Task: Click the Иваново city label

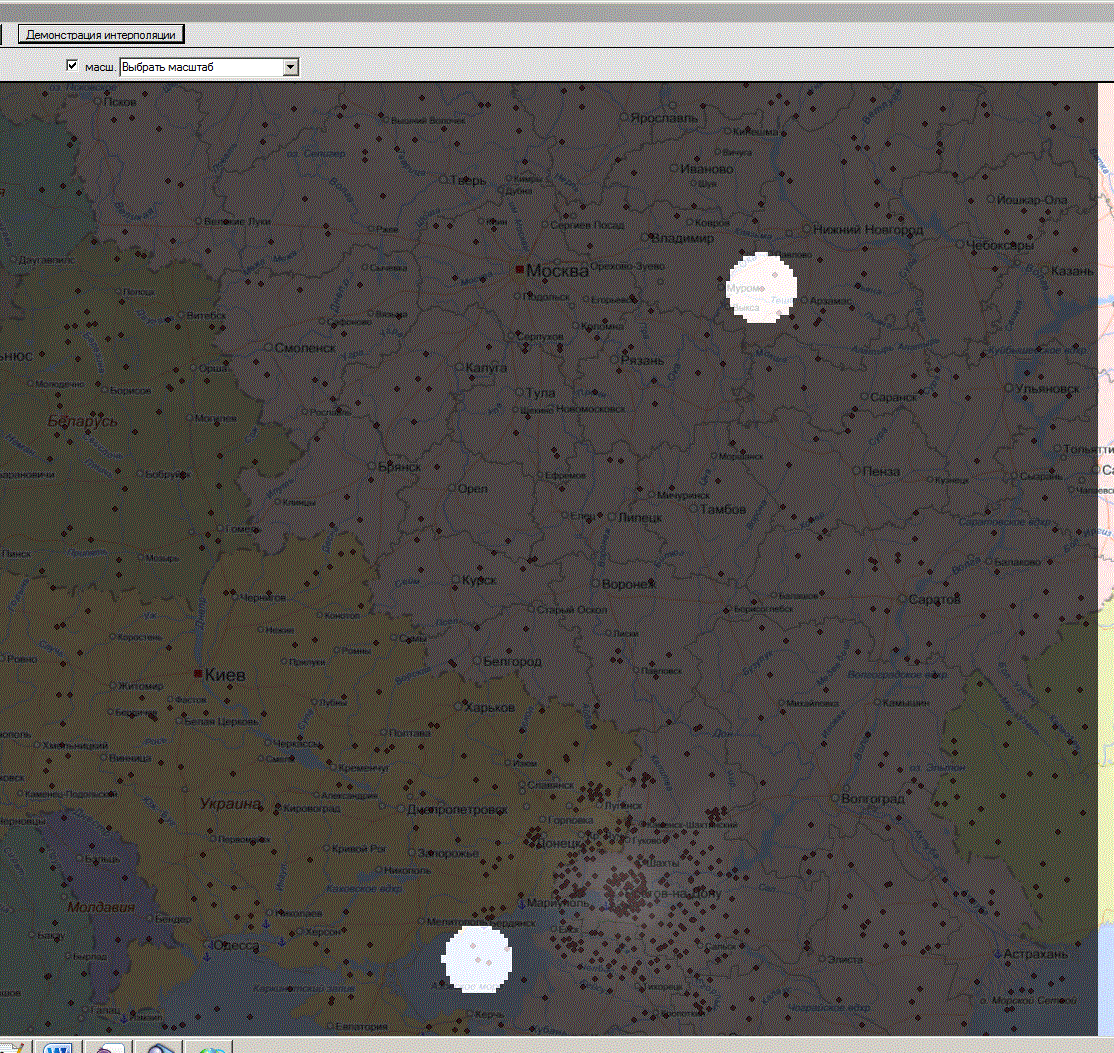Action: coord(707,169)
